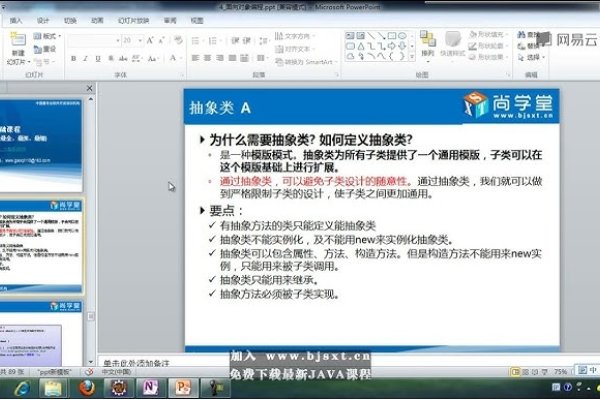The image size is (600, 400).
Task: Click the increase indent level icon
Action: point(247,41)
